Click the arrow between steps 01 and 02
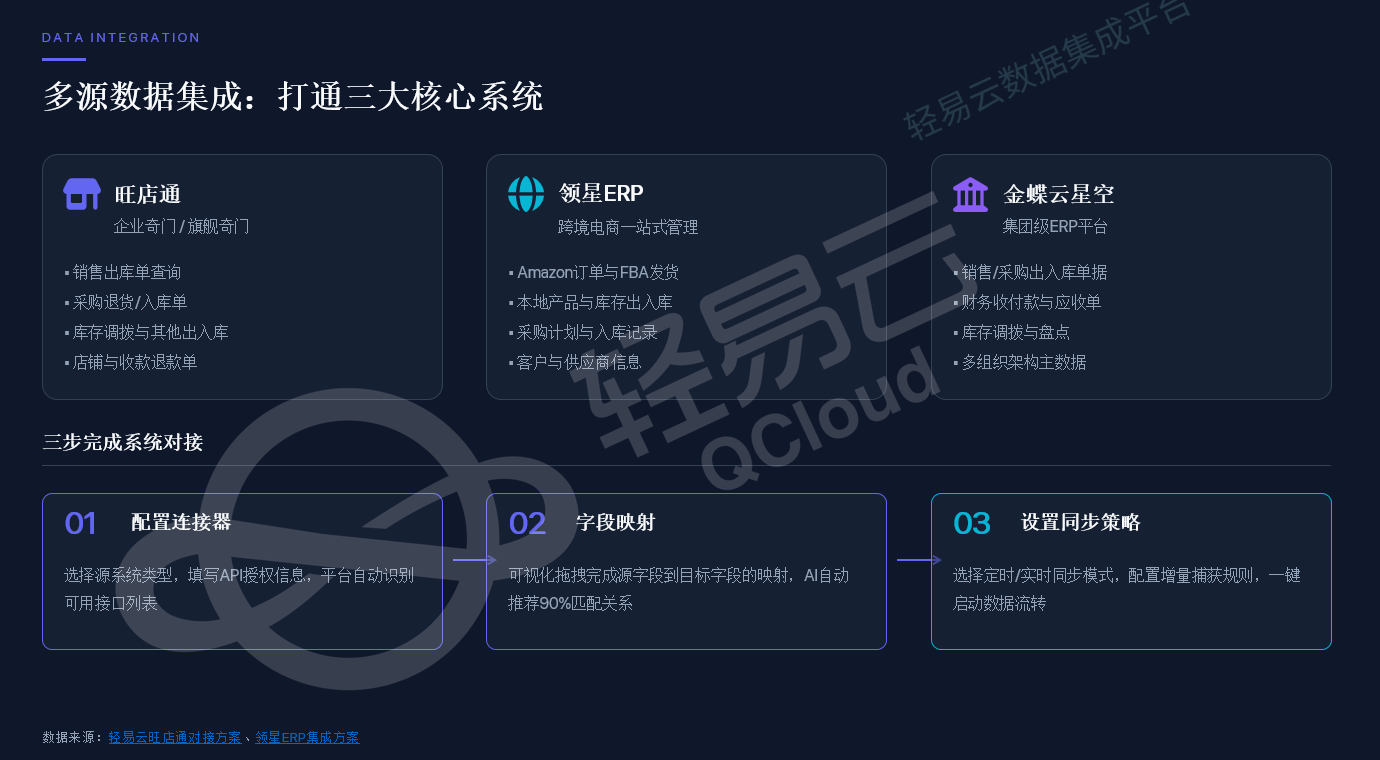Screen dimensions: 1380x760 click(474, 560)
